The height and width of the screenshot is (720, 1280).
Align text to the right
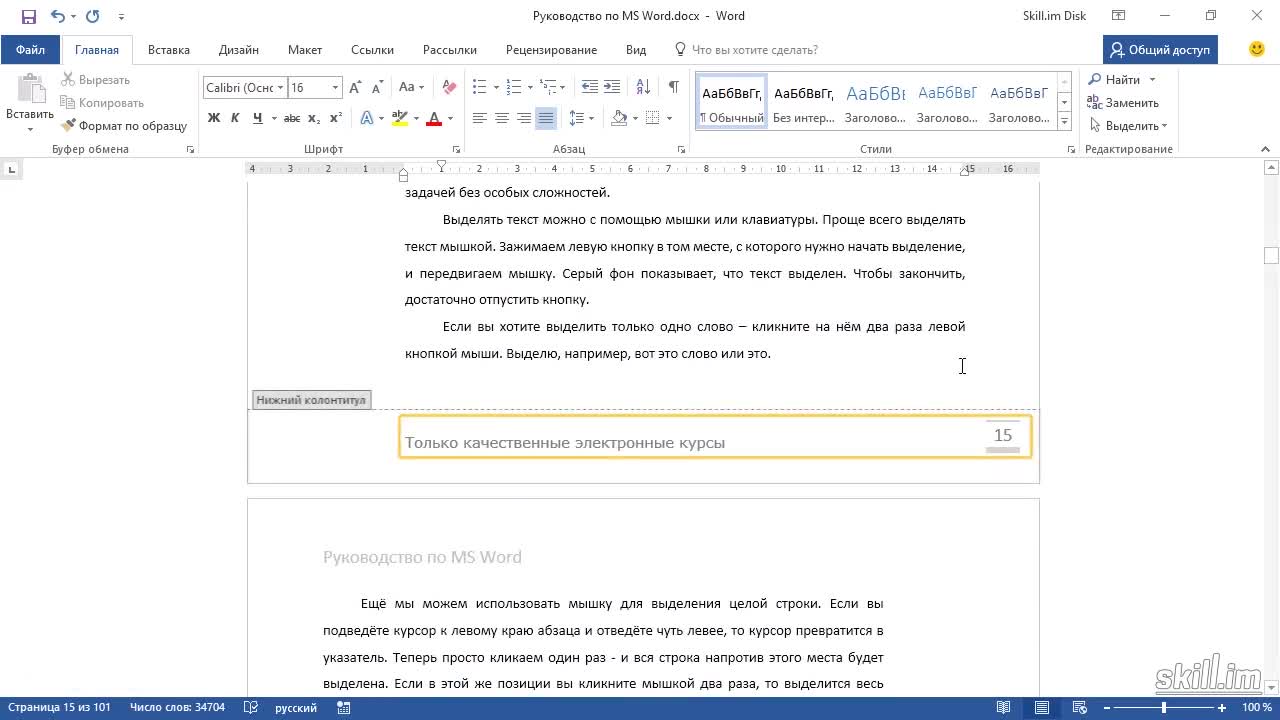(523, 118)
